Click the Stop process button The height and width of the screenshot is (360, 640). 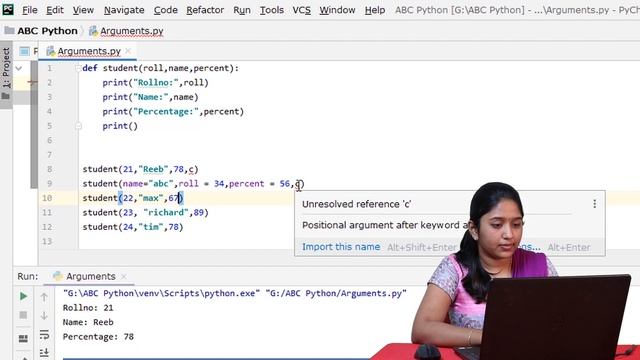tap(23, 315)
